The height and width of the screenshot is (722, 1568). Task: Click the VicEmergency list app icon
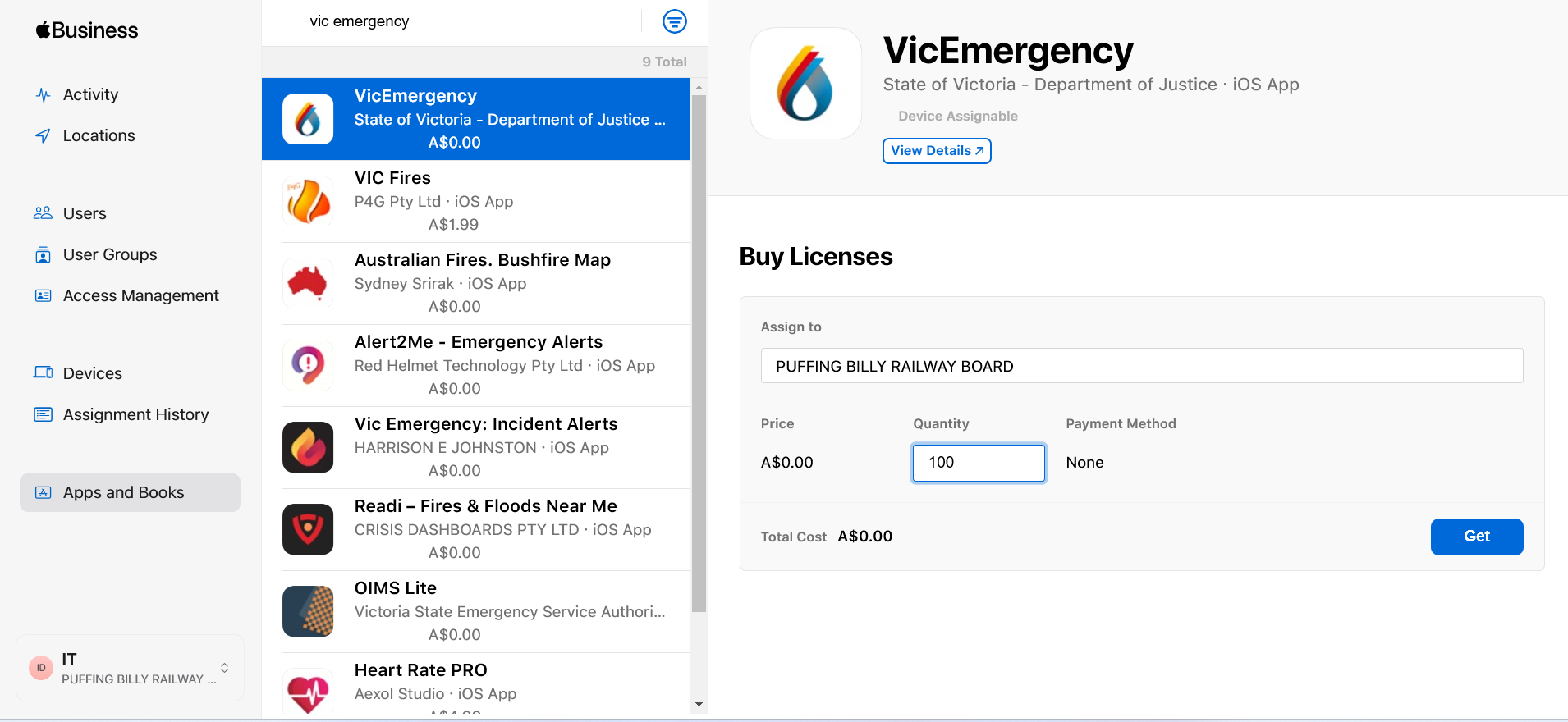coord(308,119)
